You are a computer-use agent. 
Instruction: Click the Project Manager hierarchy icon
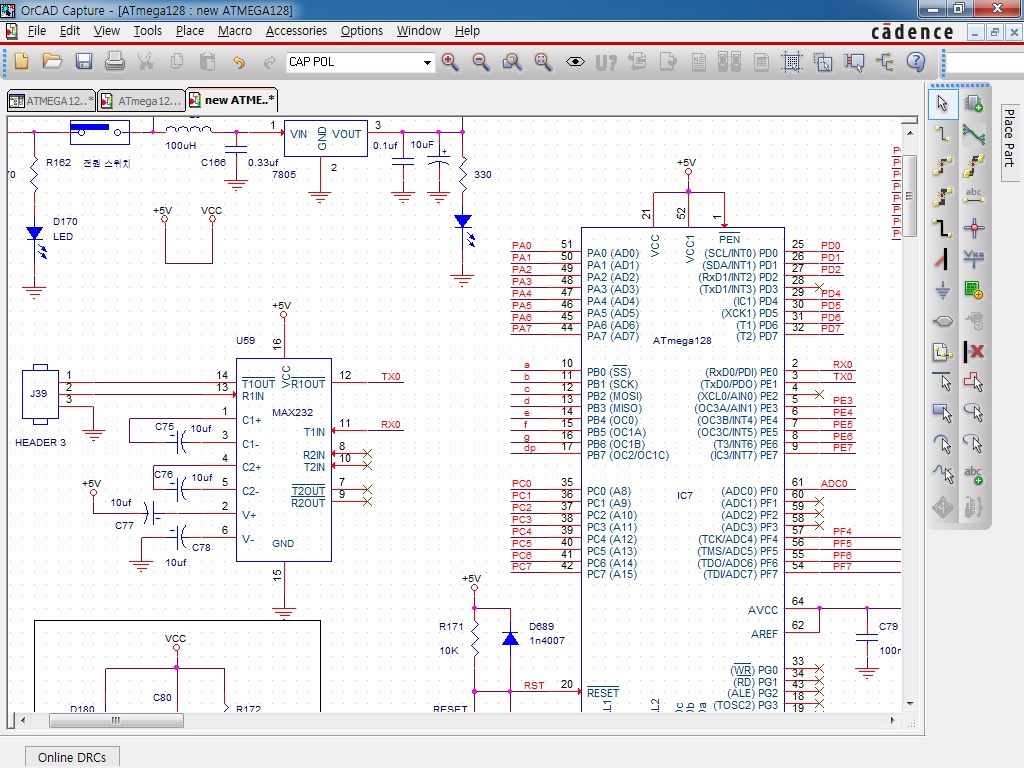(x=885, y=62)
